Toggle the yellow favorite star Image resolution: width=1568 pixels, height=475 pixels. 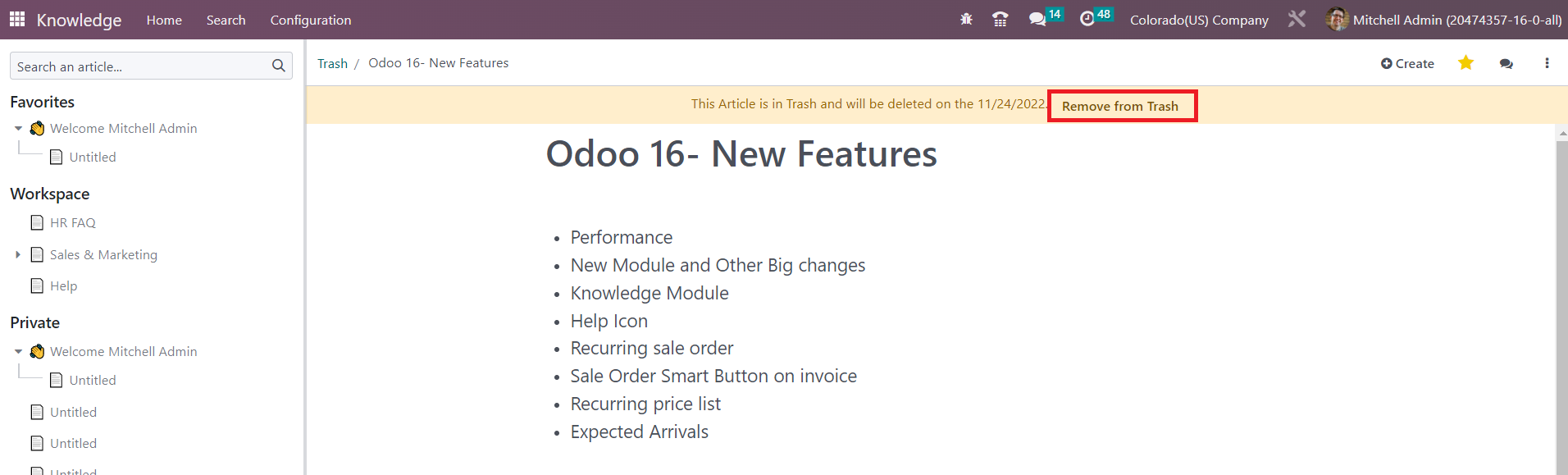pos(1465,62)
